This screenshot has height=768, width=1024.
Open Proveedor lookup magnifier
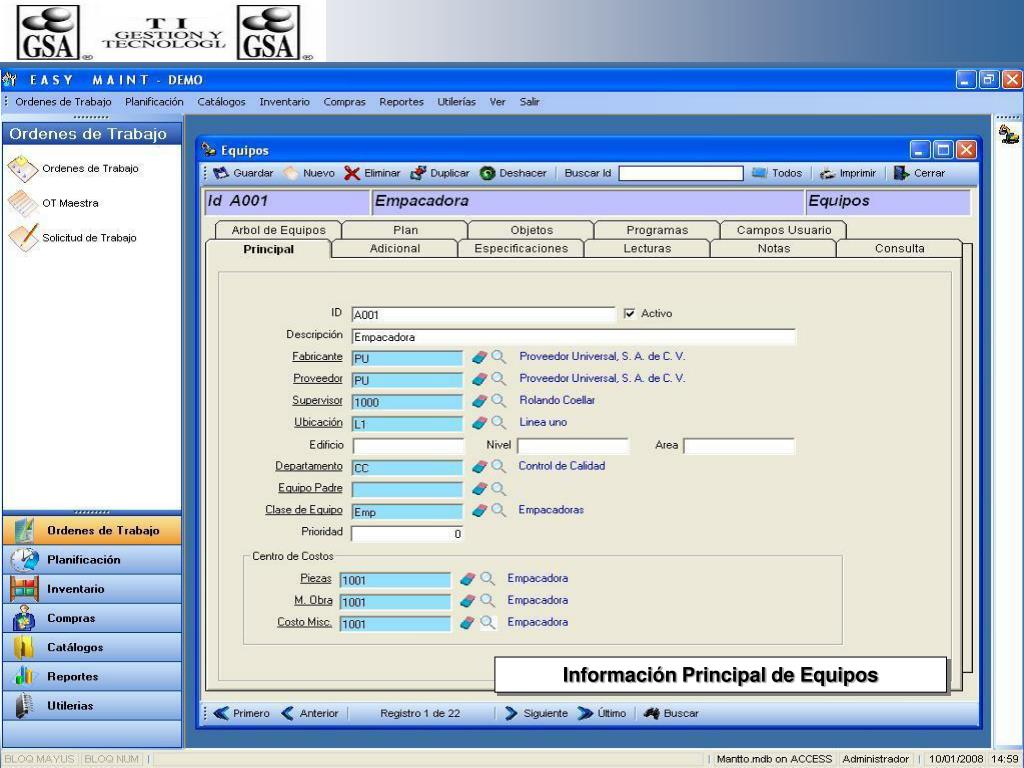[x=498, y=379]
